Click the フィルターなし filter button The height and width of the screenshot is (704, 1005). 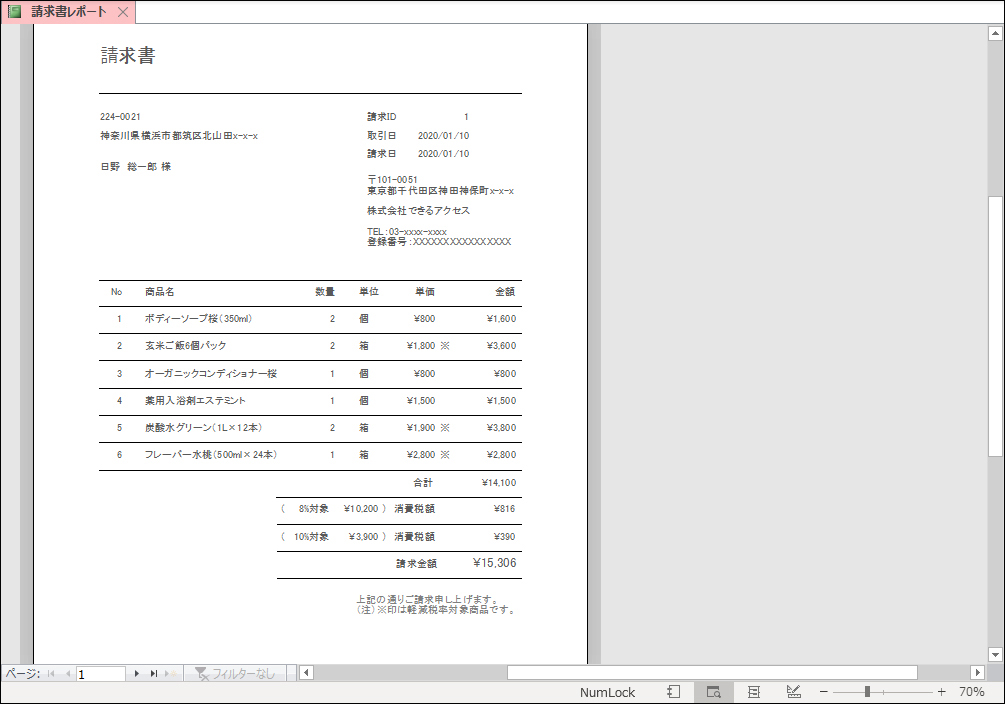pos(236,673)
